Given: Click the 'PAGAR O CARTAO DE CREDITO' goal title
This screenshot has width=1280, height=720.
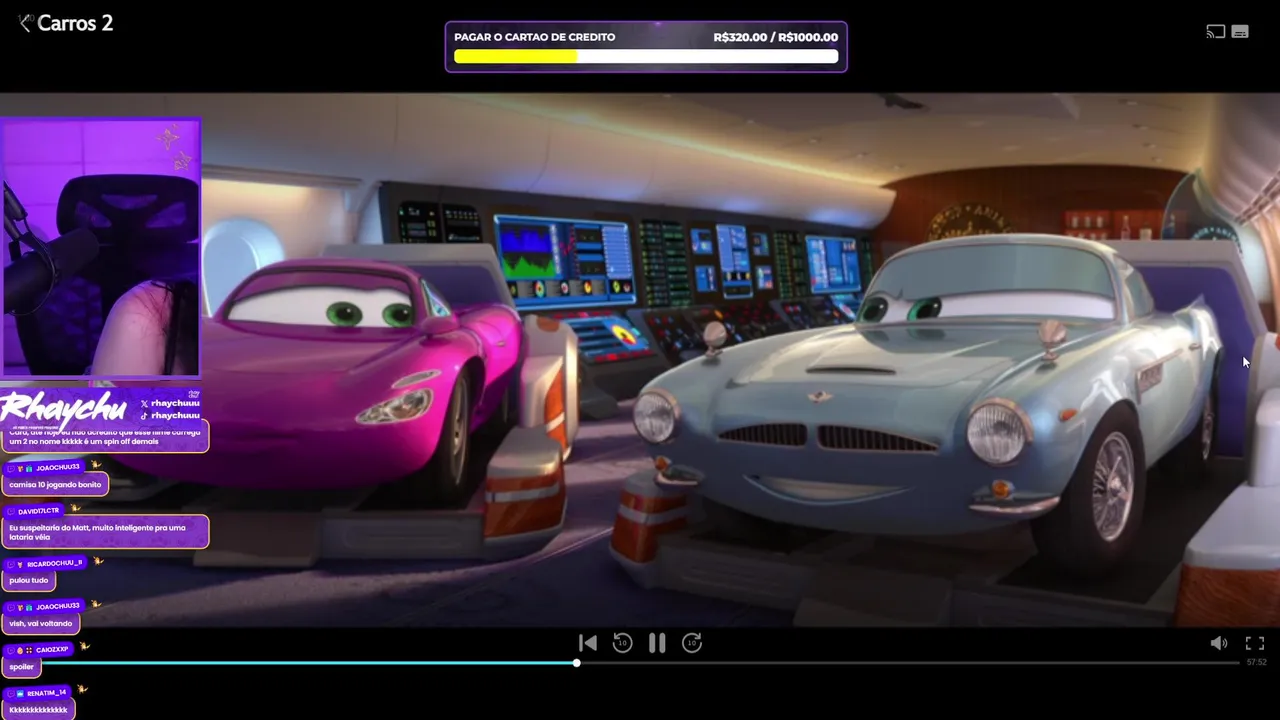Looking at the screenshot, I should (x=535, y=37).
